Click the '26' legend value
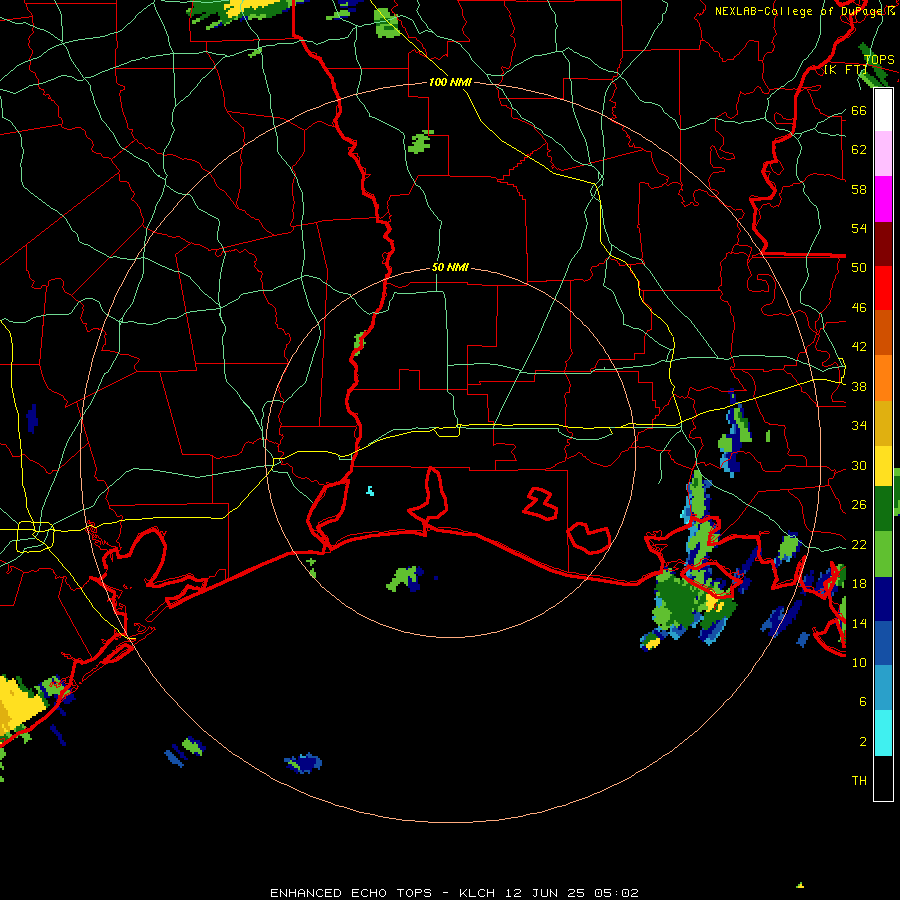The width and height of the screenshot is (900, 900). pyautogui.click(x=859, y=505)
